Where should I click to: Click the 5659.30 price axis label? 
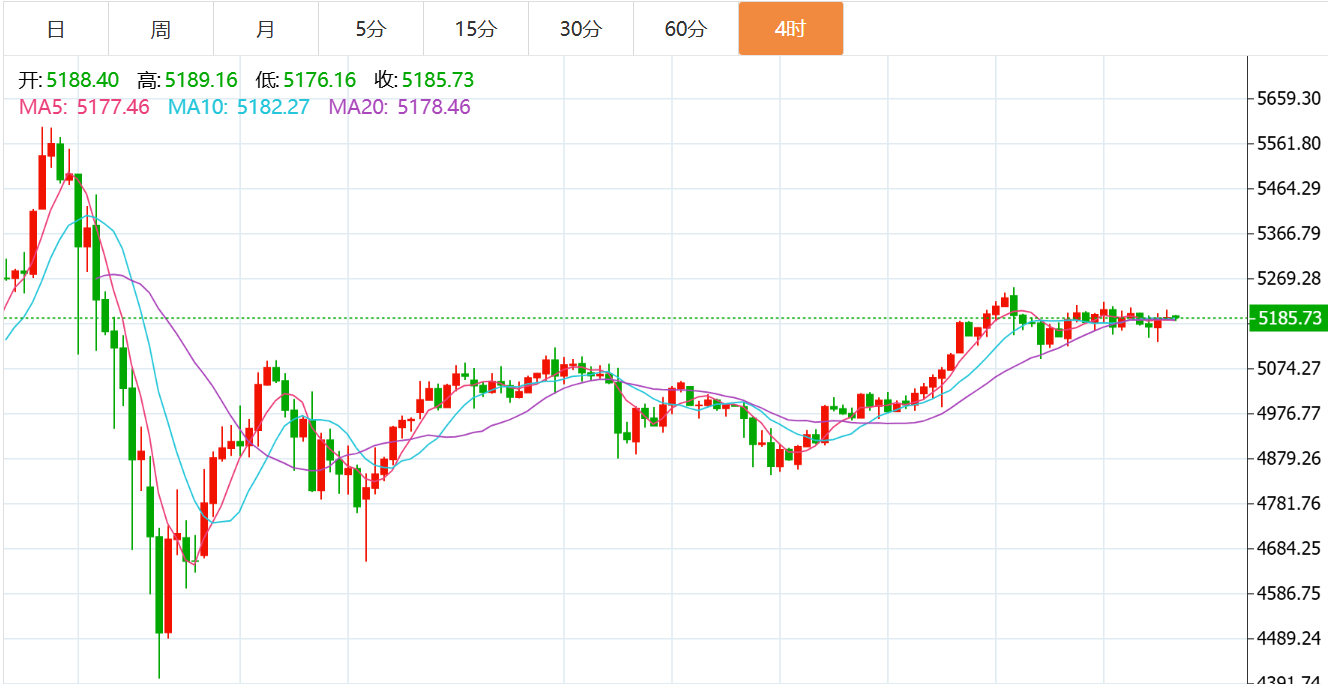coord(1289,98)
